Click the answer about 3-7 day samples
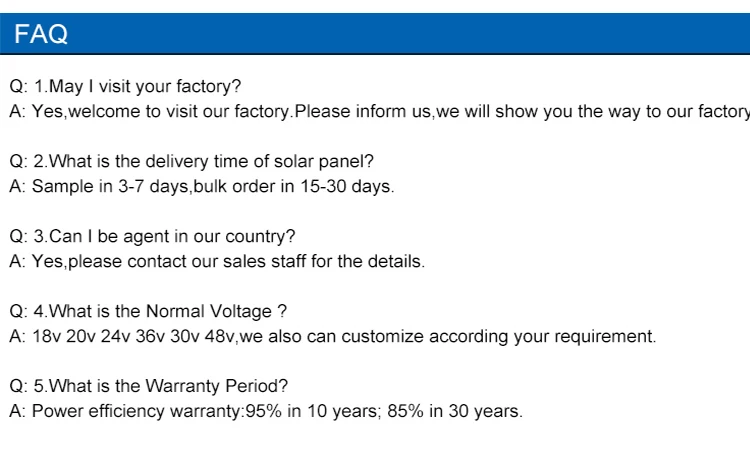This screenshot has width=750, height=472. coord(202,187)
